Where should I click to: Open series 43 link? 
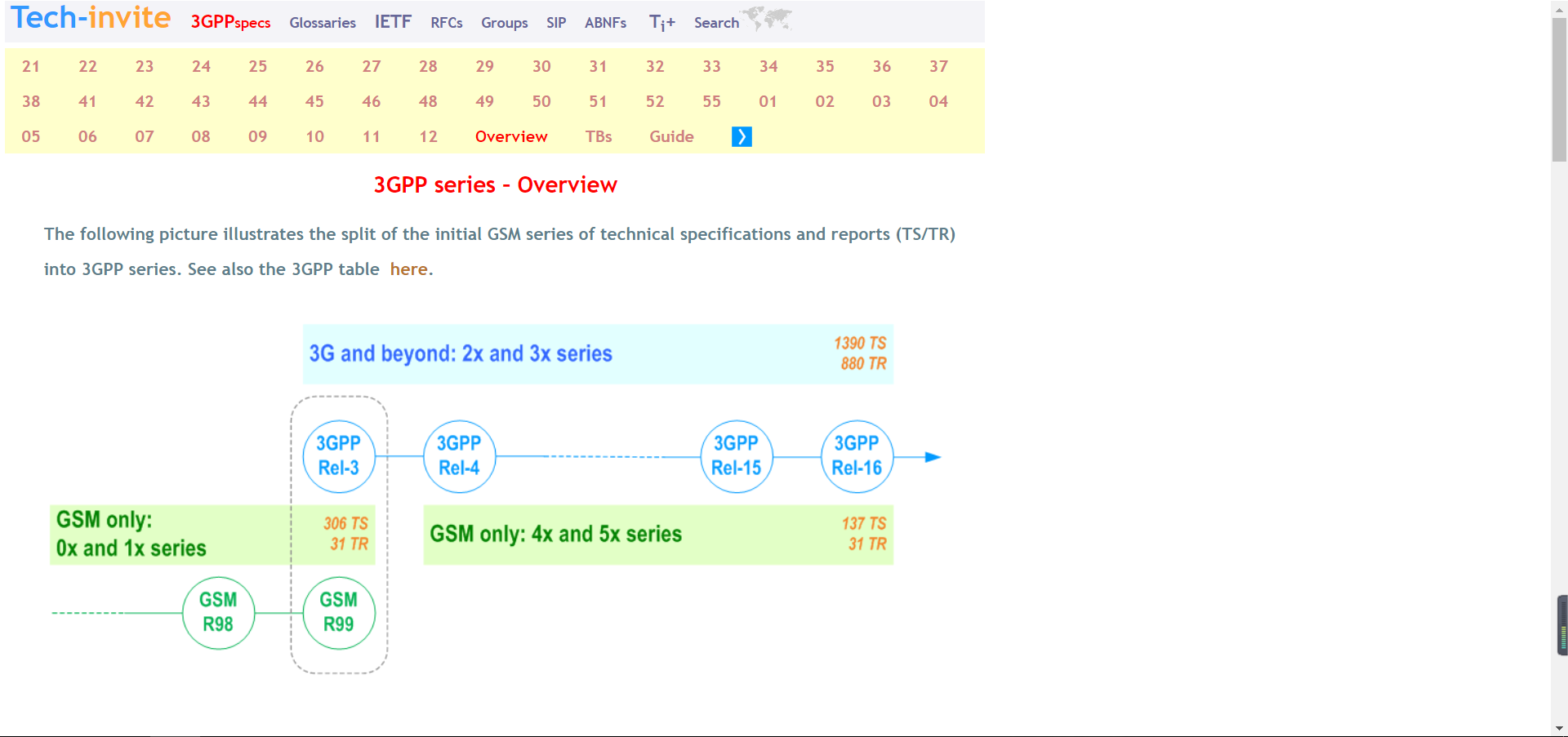point(201,101)
